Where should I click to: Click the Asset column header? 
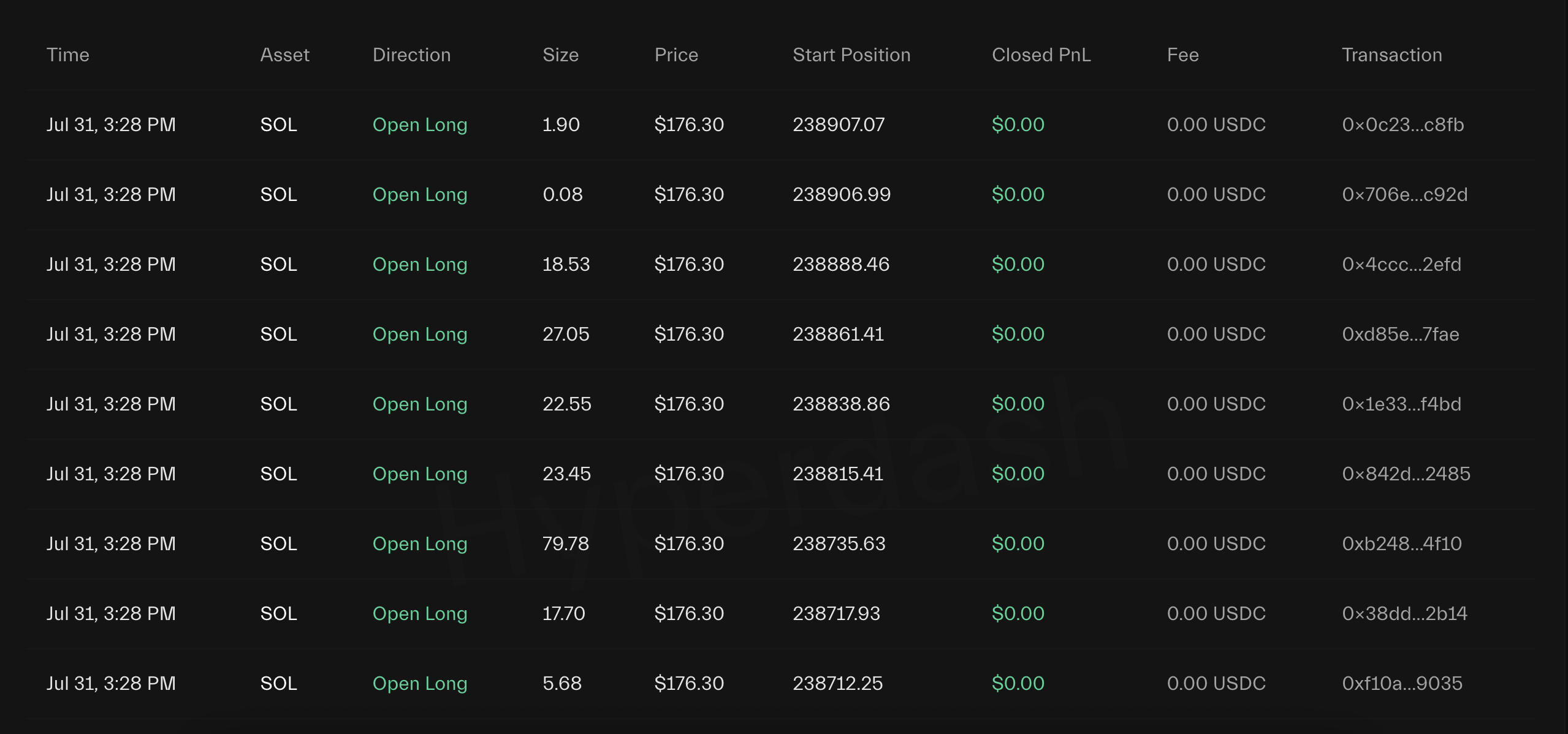284,55
